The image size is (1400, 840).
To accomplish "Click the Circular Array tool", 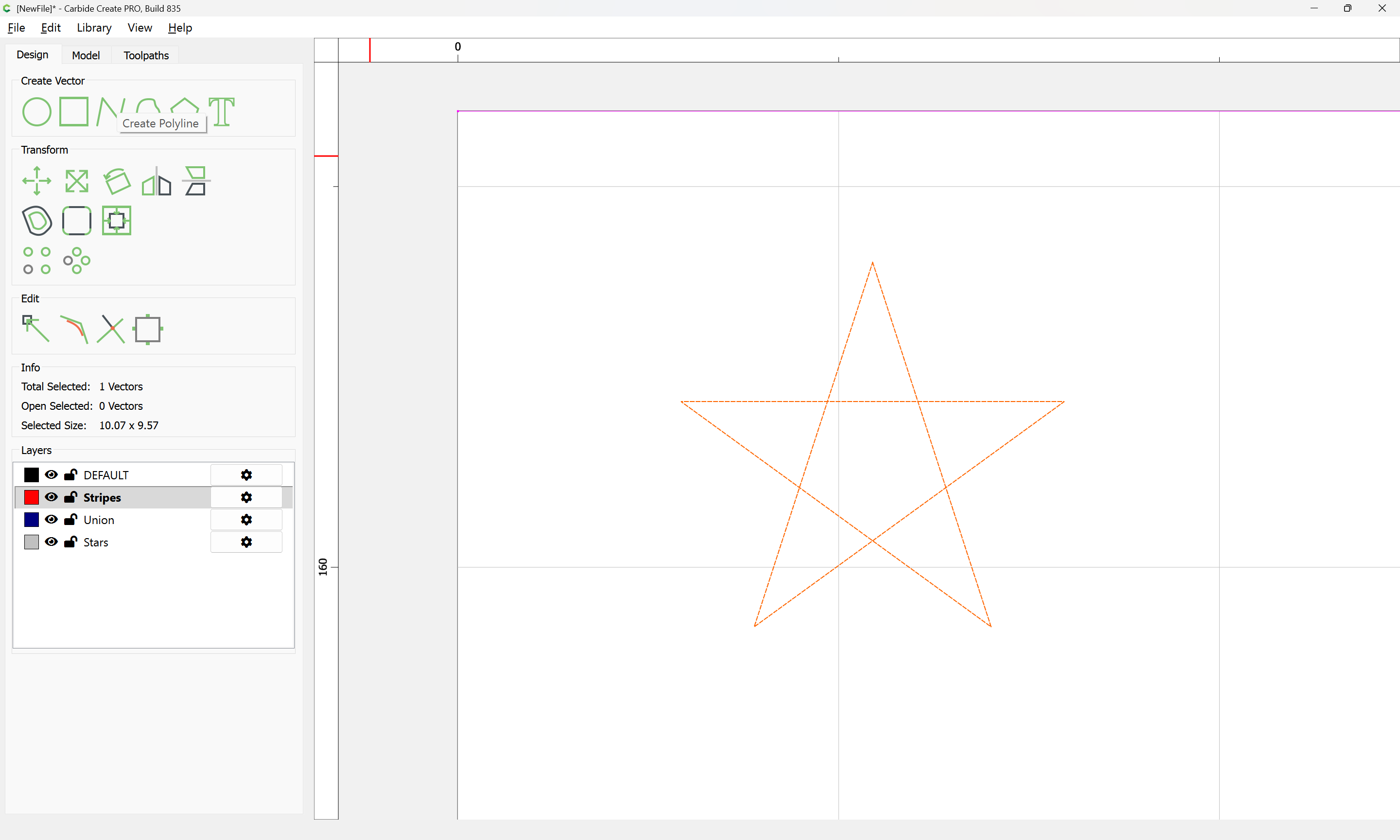I will click(x=76, y=261).
